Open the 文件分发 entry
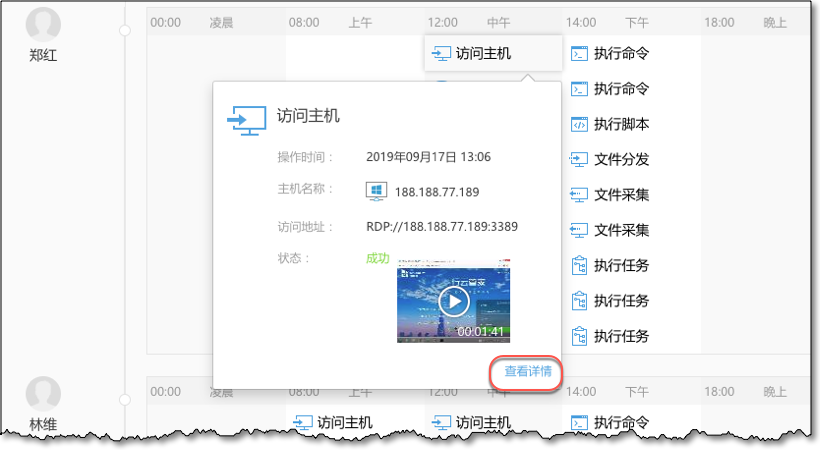This screenshot has width=820, height=450. coord(610,160)
